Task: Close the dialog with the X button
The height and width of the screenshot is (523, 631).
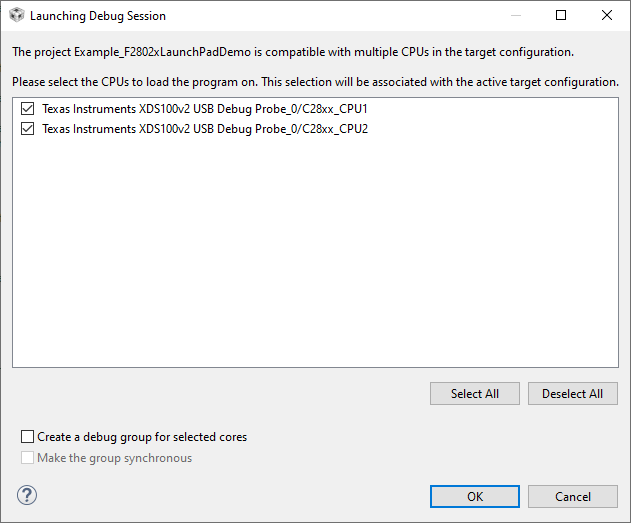Action: click(x=607, y=16)
